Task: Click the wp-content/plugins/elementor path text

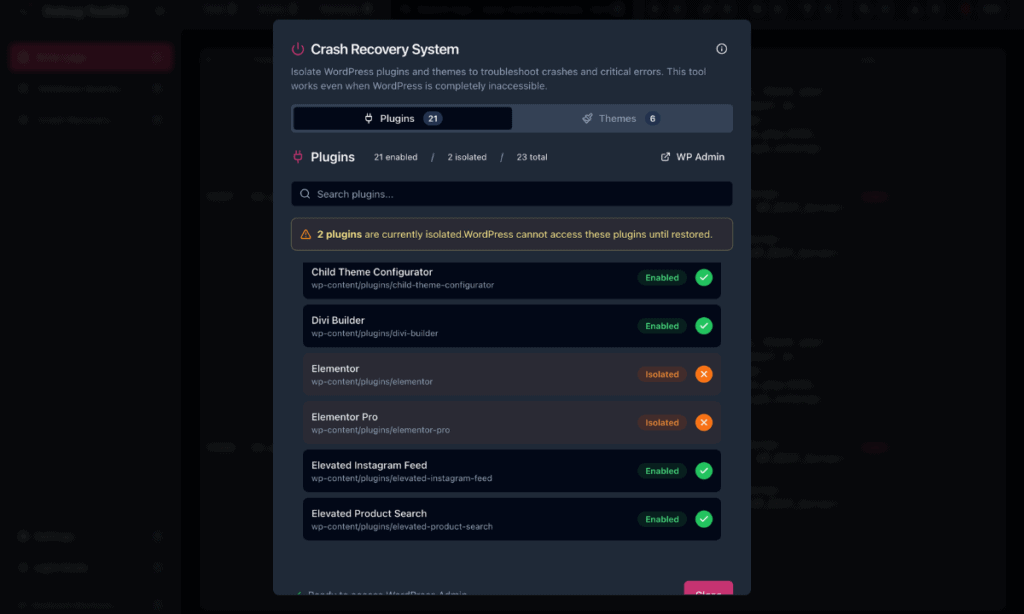Action: coord(372,381)
